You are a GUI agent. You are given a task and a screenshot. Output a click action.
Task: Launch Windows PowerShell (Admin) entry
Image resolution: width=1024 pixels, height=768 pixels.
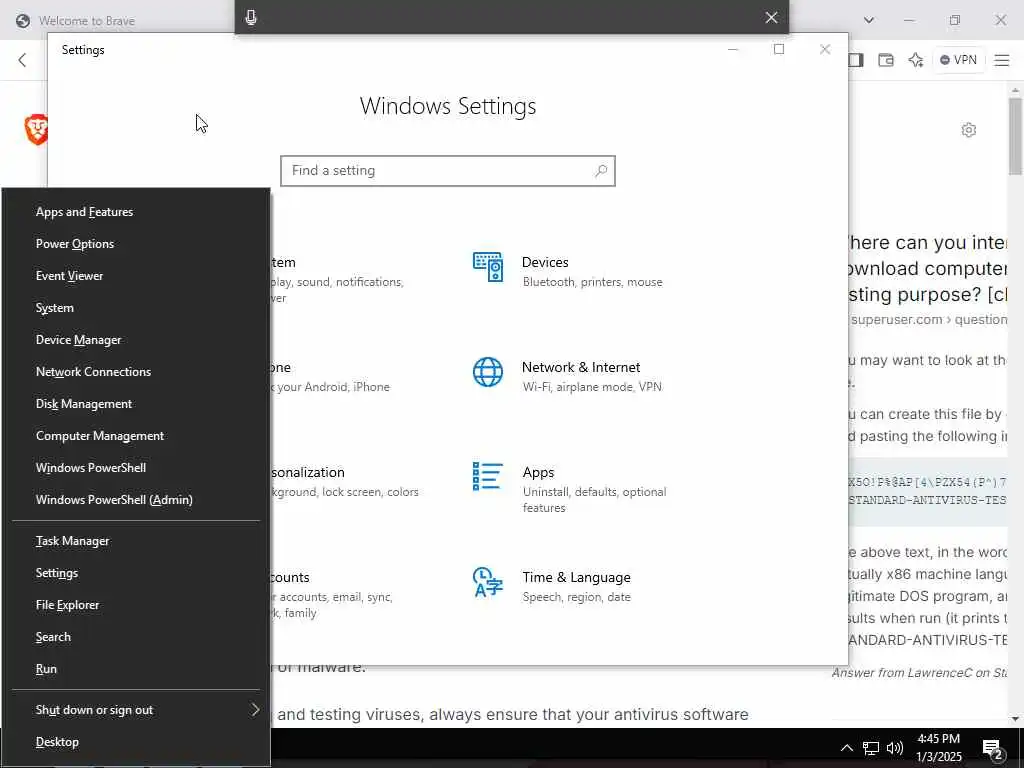(x=136, y=500)
